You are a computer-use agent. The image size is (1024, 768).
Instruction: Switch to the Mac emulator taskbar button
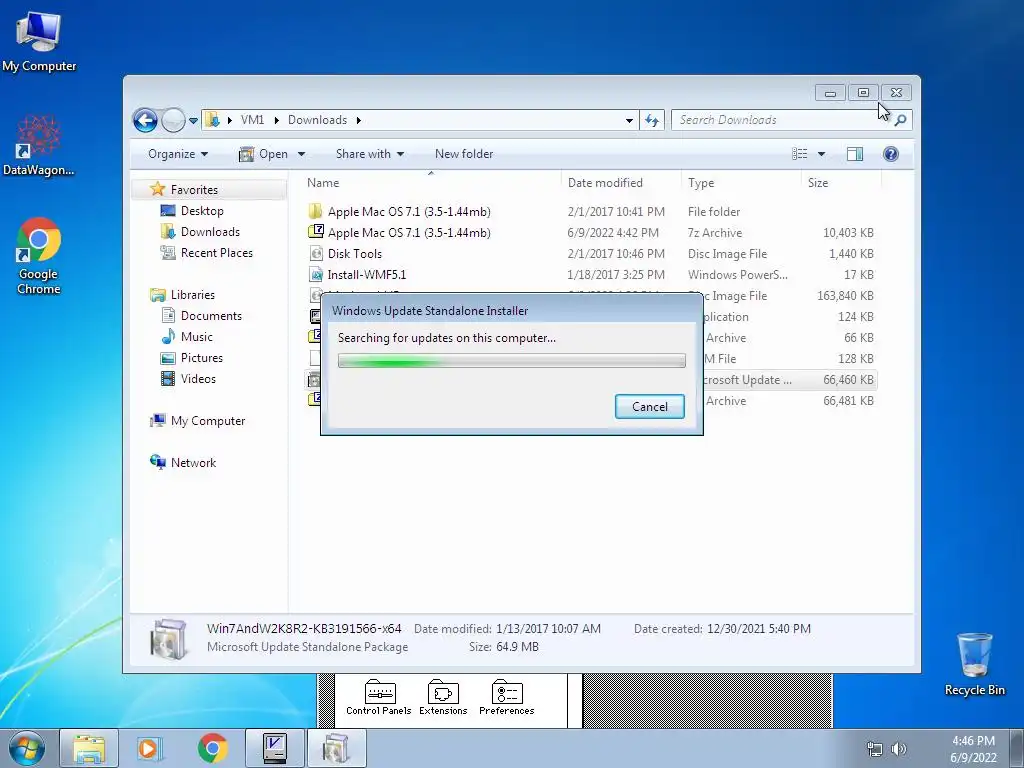(275, 748)
